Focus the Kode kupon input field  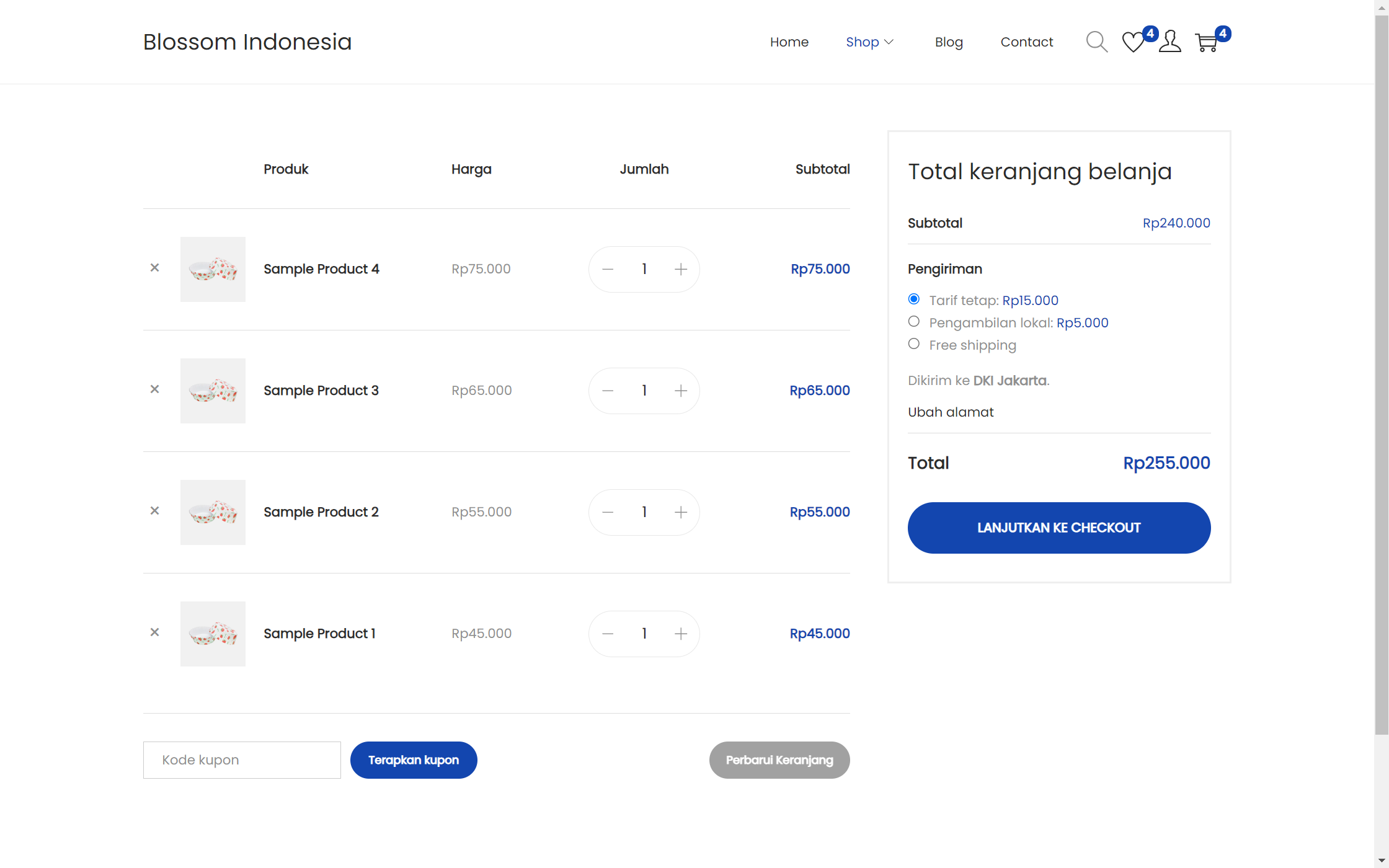[242, 760]
